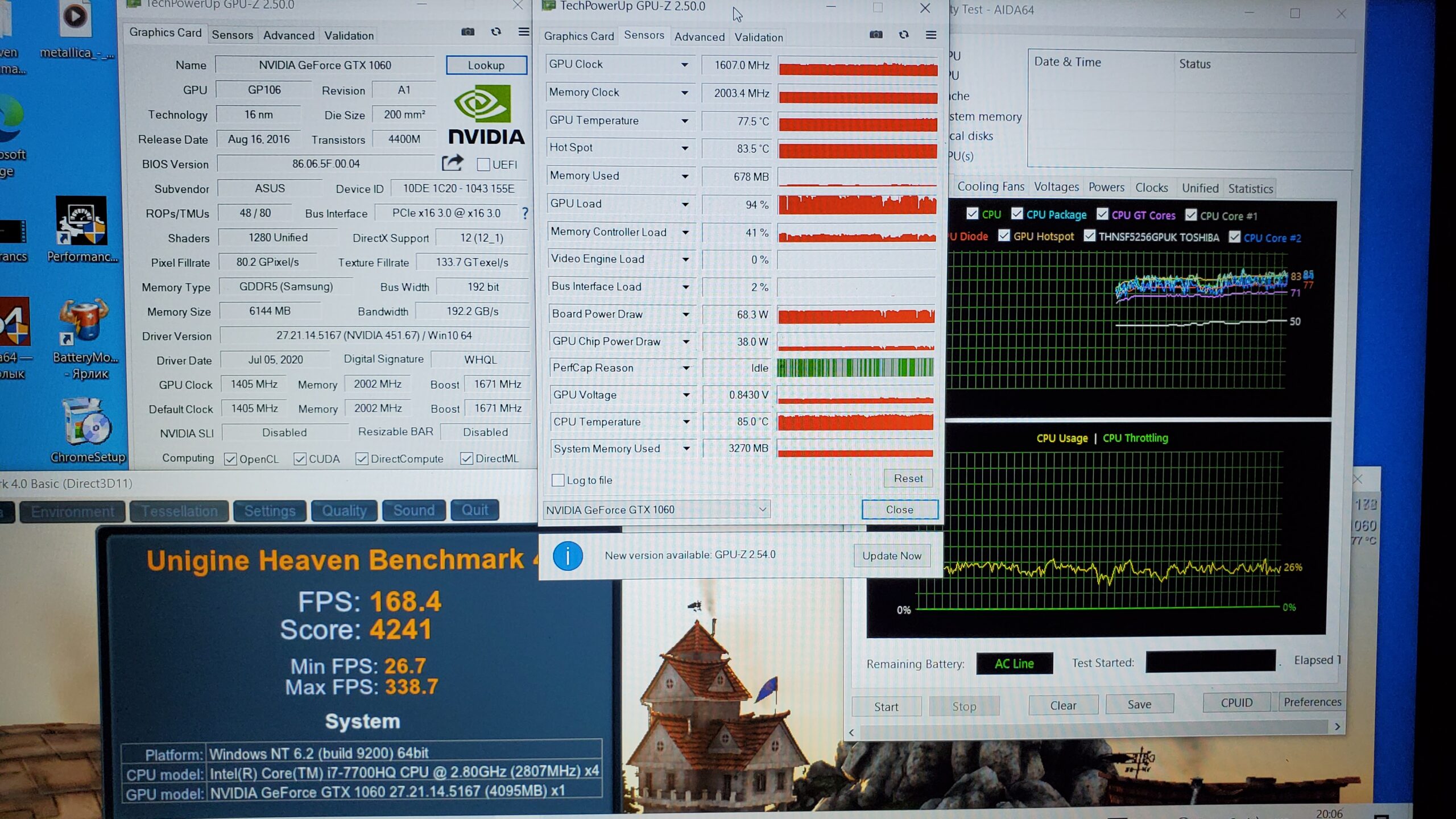This screenshot has width=1456, height=819.
Task: Uncheck GPU Hotspot in the AIDA64 graph
Action: pos(1004,235)
